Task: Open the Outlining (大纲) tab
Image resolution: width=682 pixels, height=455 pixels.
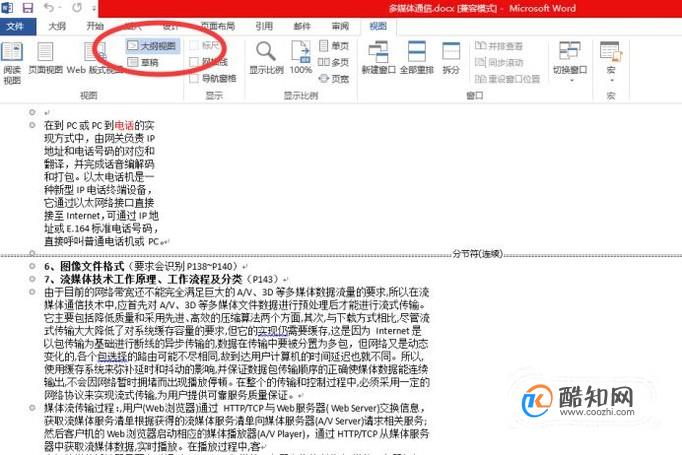Action: point(57,27)
